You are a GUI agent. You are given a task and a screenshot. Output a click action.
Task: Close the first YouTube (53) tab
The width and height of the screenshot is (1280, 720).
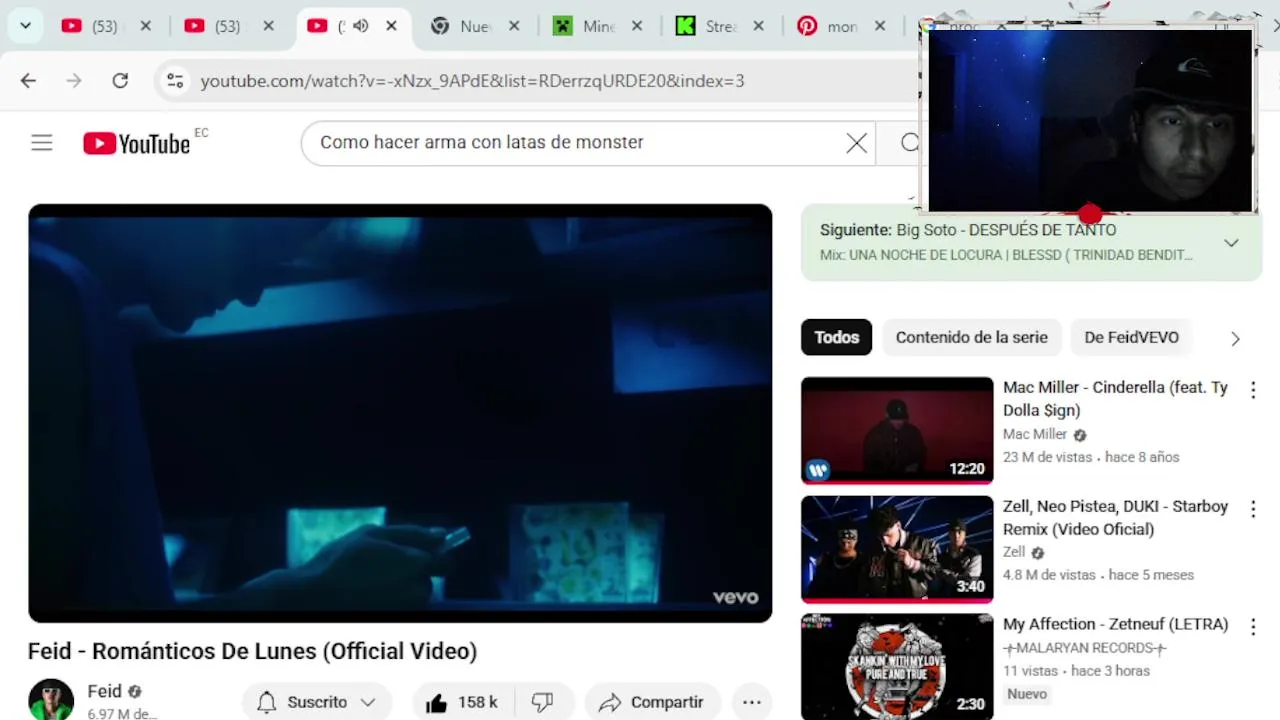[x=145, y=26]
